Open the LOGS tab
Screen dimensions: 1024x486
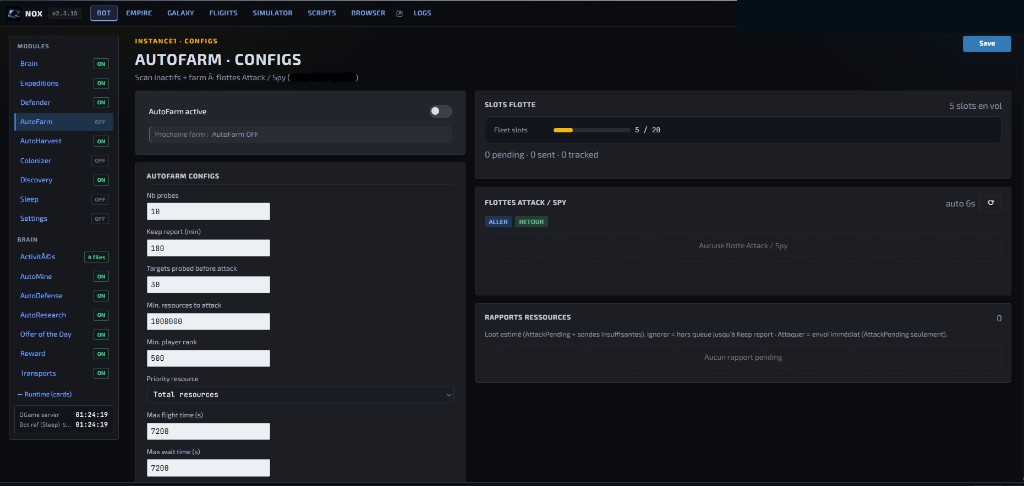point(423,13)
